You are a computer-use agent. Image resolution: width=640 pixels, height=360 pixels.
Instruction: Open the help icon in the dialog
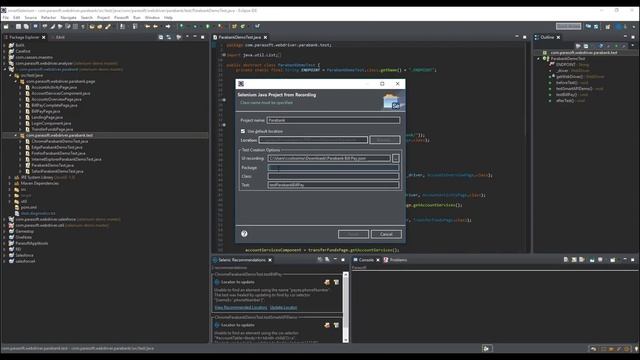(x=244, y=233)
